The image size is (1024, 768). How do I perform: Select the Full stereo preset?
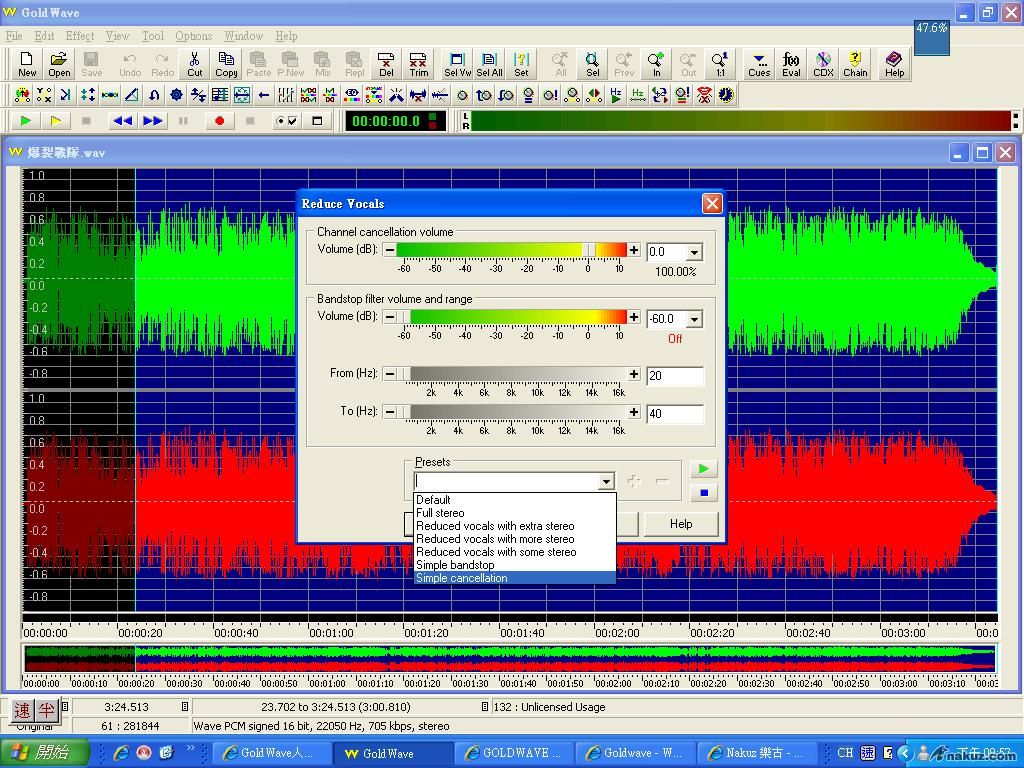(x=515, y=513)
